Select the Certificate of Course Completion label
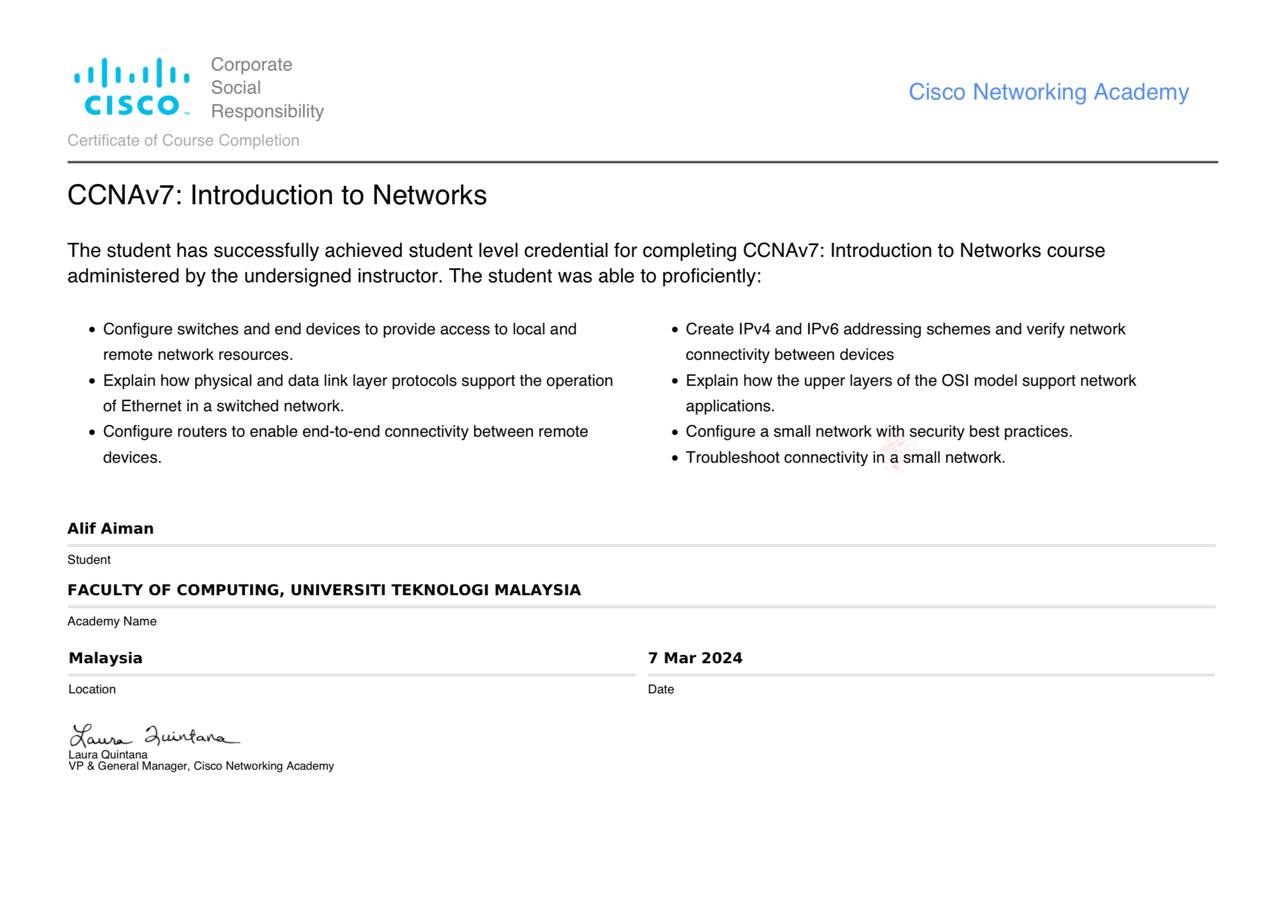This screenshot has width=1280, height=906. 183,140
